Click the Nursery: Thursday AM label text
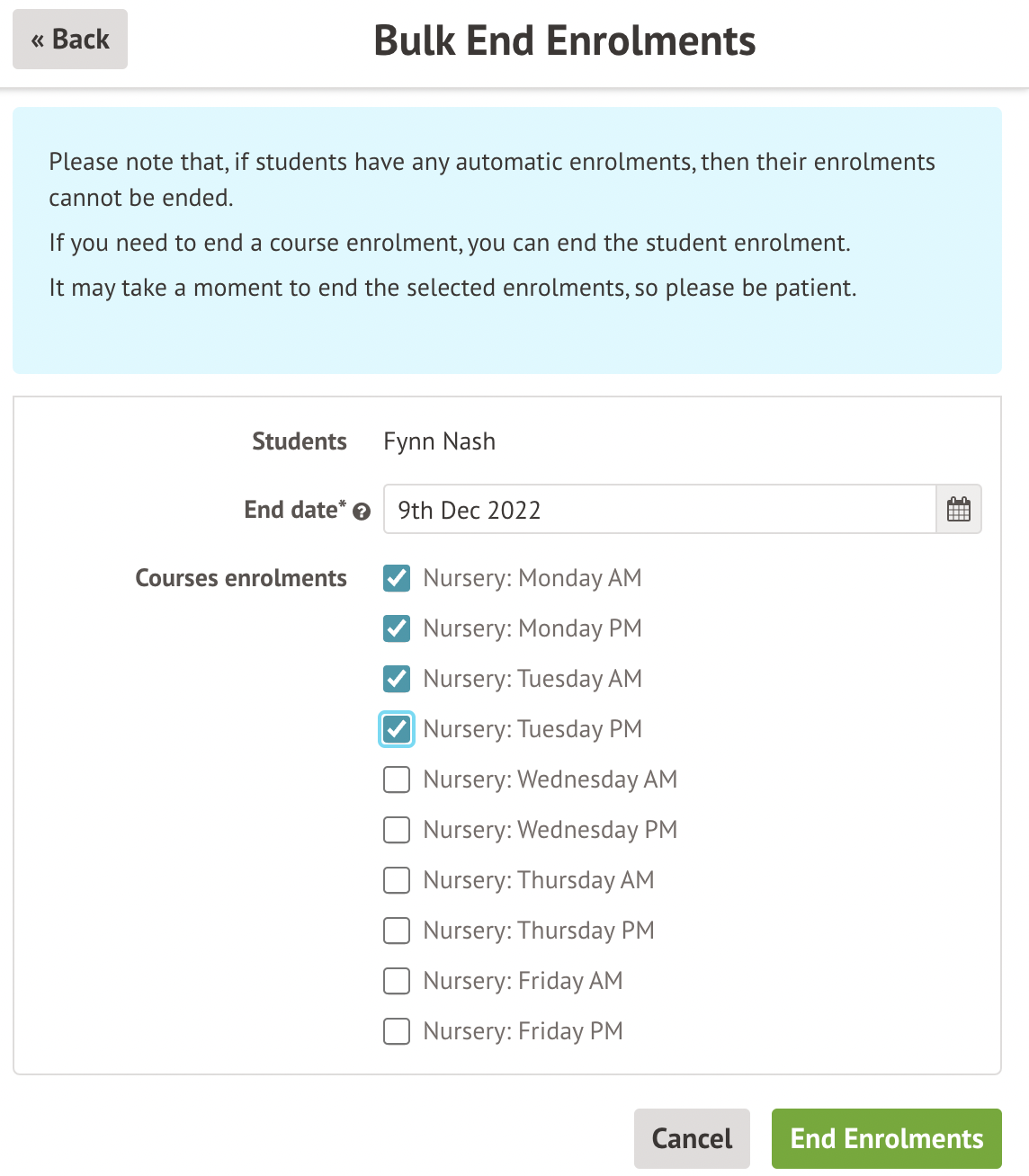 pos(538,880)
